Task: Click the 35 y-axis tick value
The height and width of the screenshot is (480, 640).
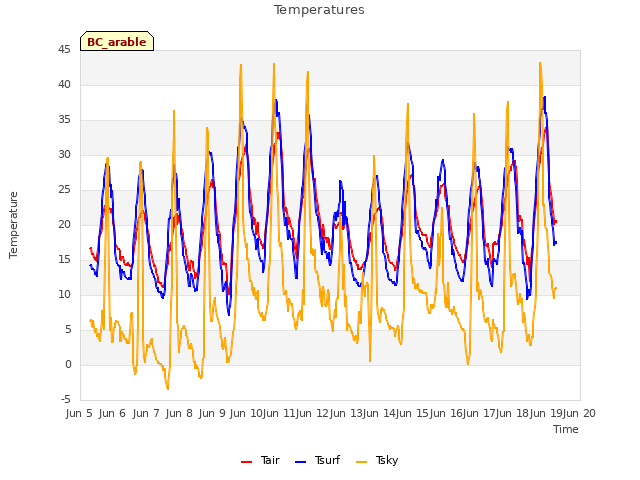Action: point(64,120)
